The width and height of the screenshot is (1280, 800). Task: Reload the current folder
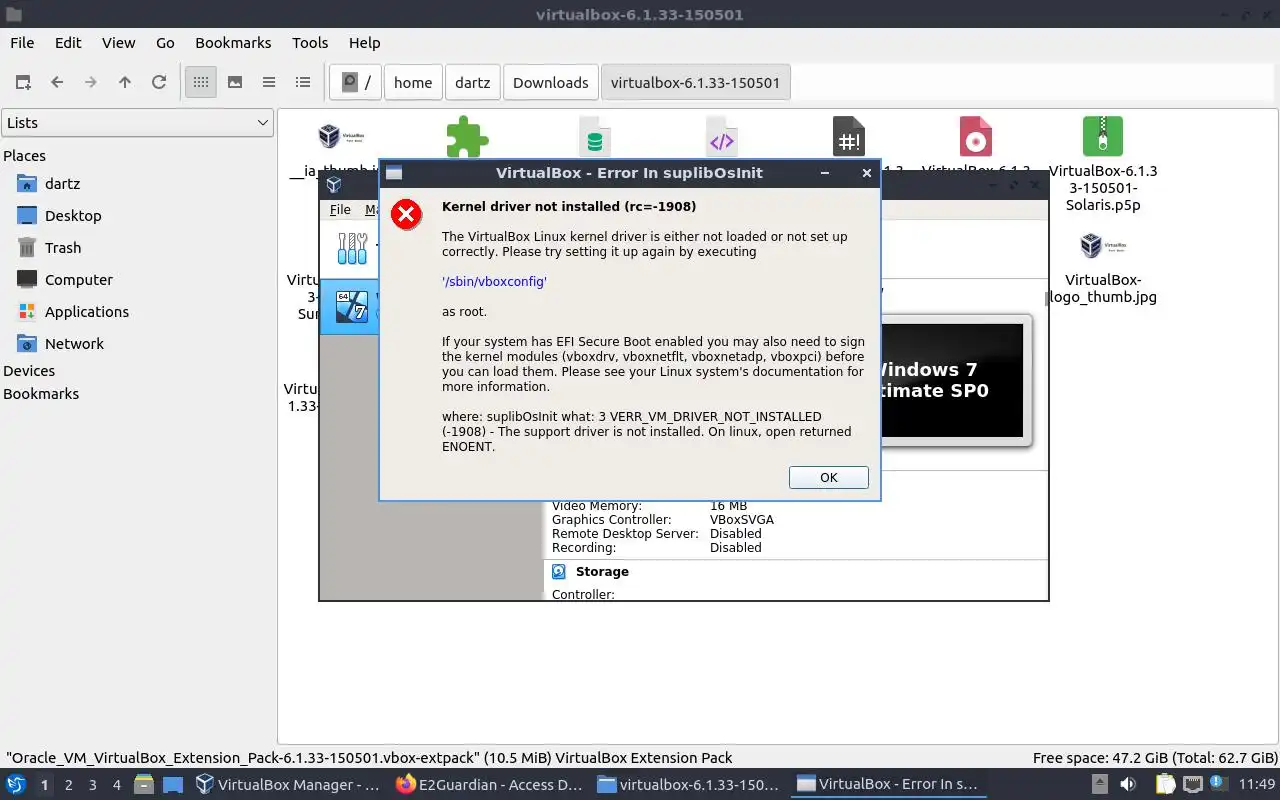coord(159,82)
